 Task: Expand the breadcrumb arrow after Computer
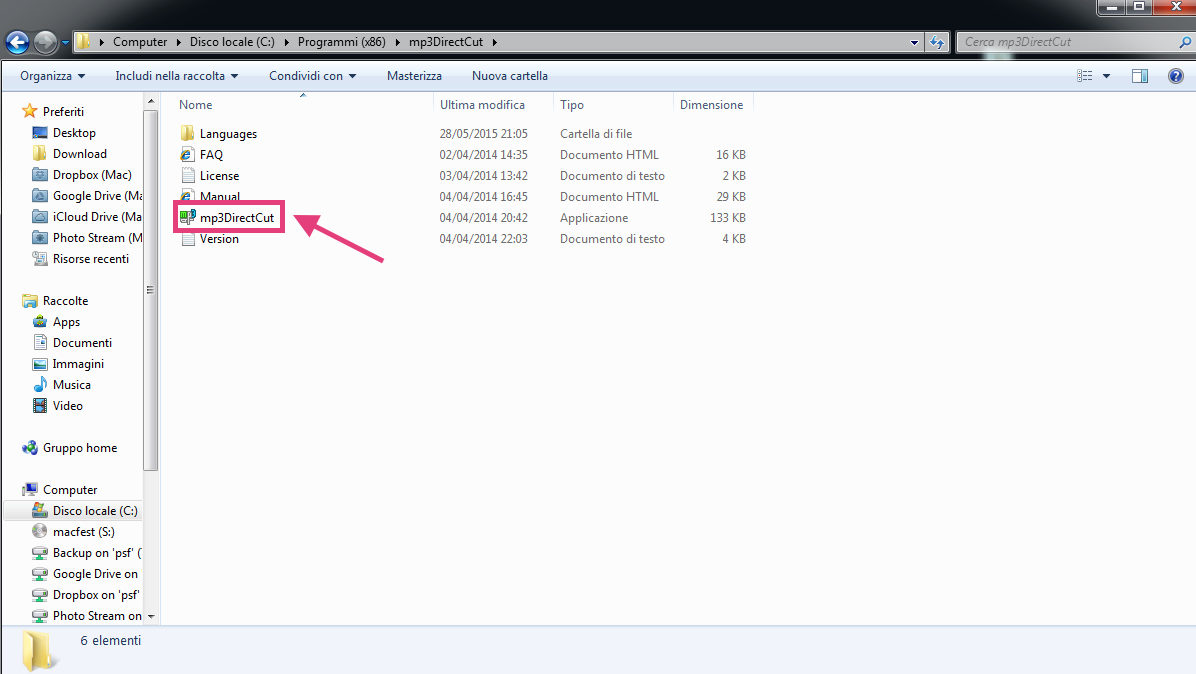pyautogui.click(x=179, y=43)
